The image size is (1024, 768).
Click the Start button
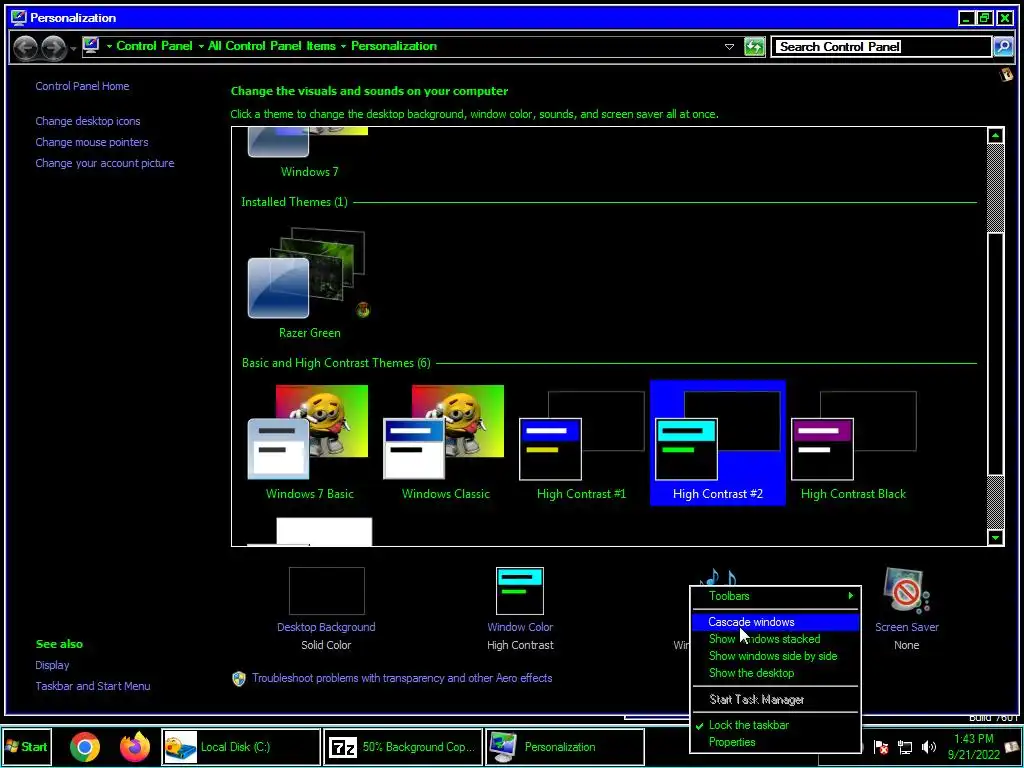click(27, 746)
